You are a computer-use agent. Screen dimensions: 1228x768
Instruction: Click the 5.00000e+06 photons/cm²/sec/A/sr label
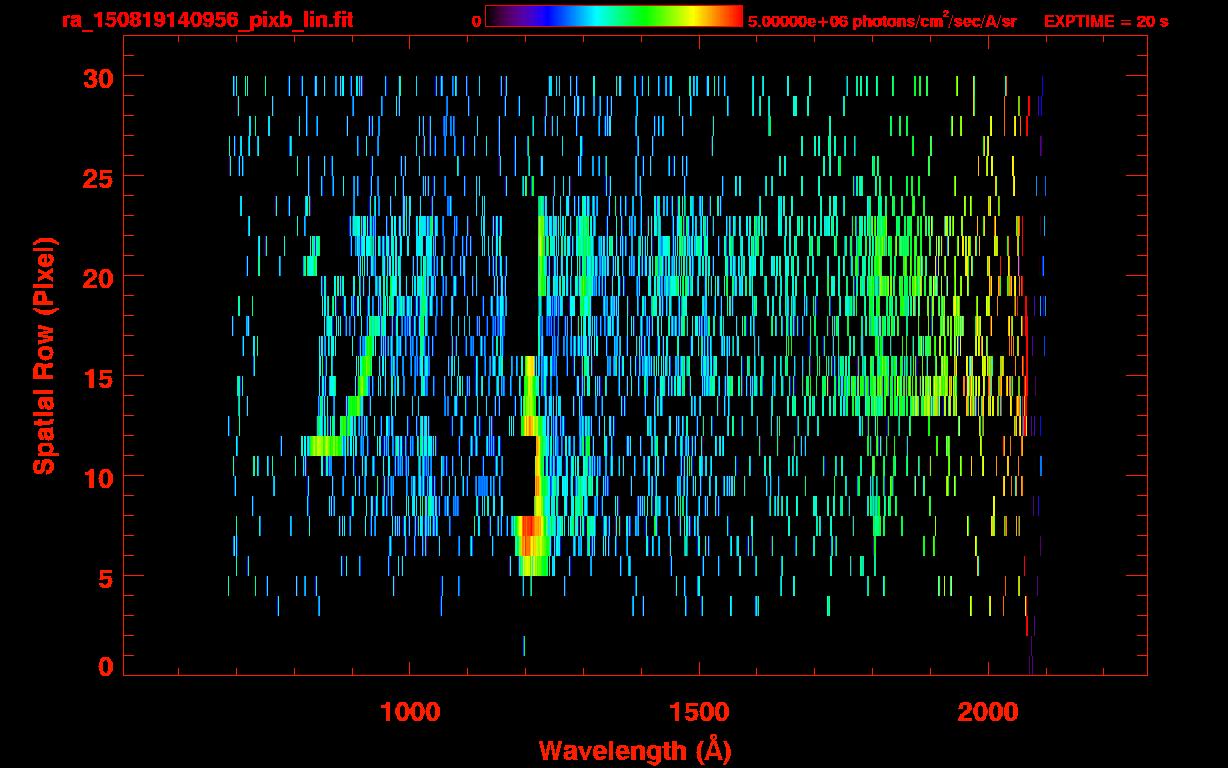[882, 20]
